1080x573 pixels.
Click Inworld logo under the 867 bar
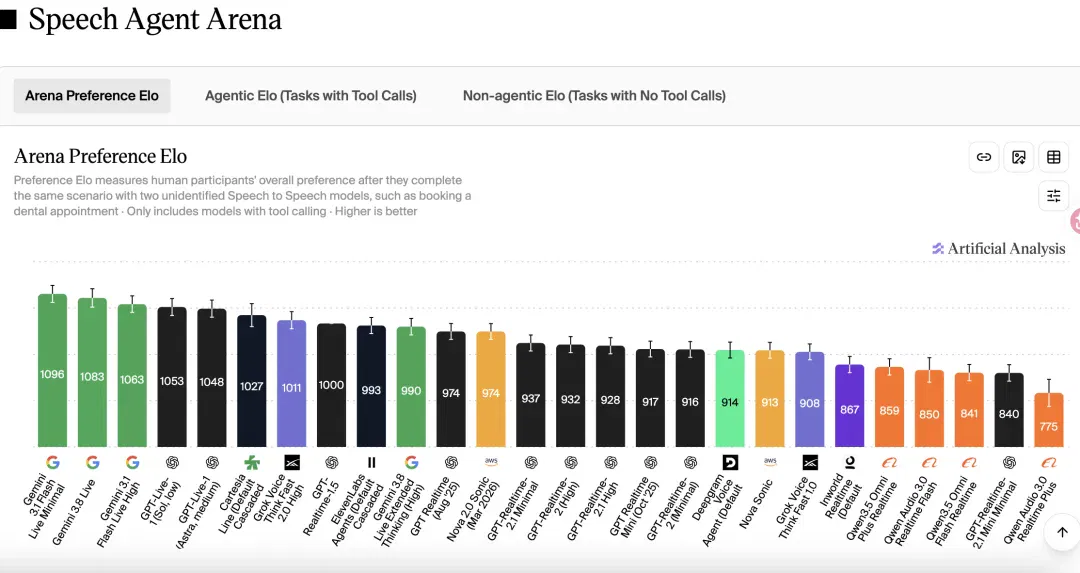pyautogui.click(x=850, y=462)
